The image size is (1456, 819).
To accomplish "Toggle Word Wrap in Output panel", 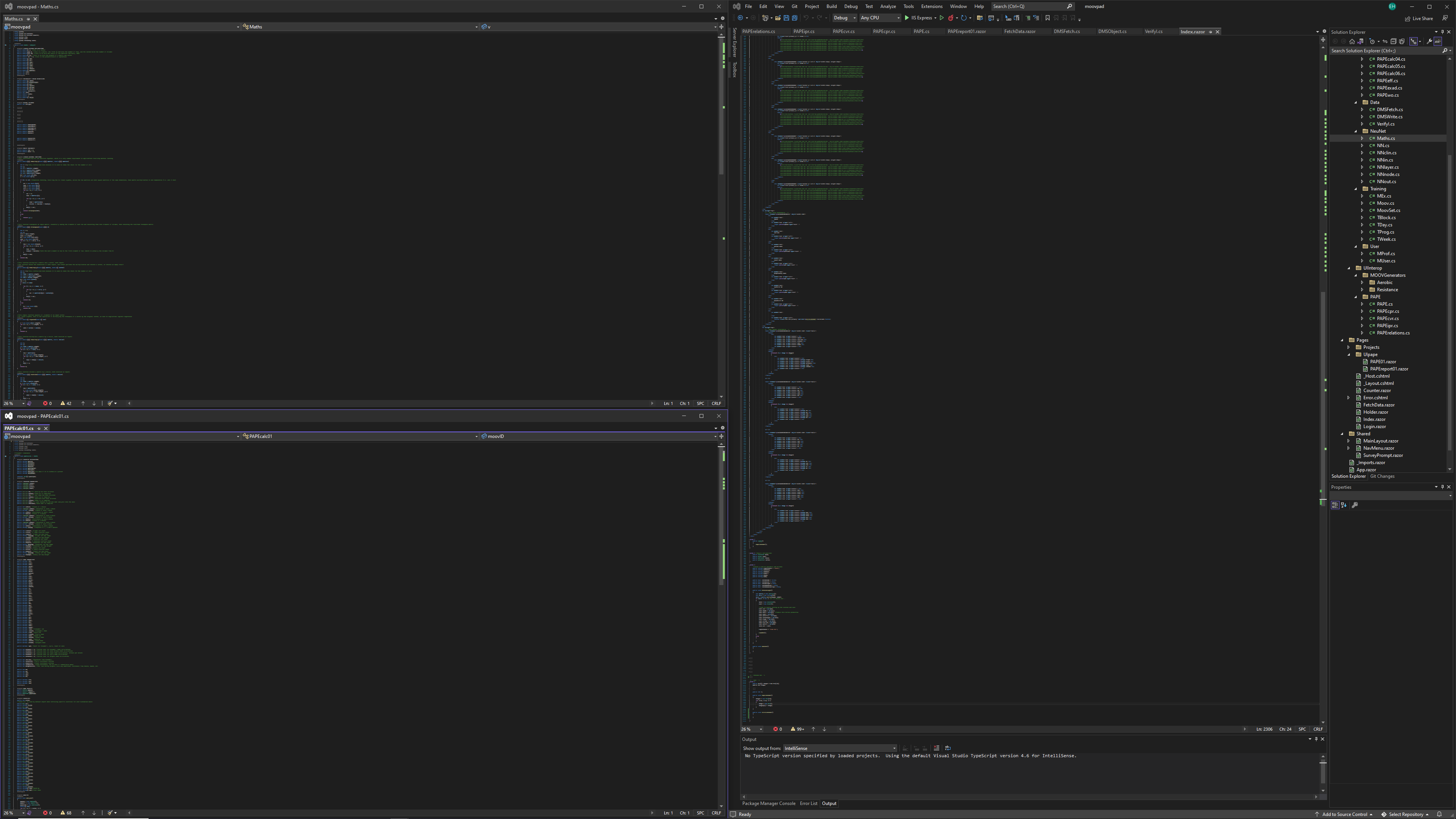I will coord(948,748).
